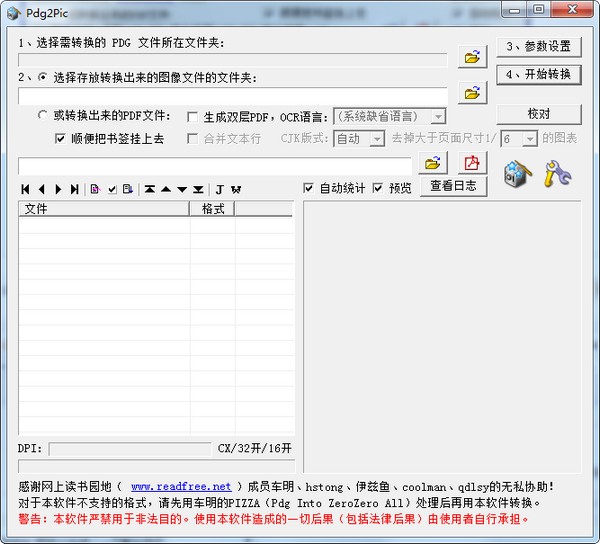600x544 pixels.
Task: Click the path field above the toolbar
Action: coord(215,165)
